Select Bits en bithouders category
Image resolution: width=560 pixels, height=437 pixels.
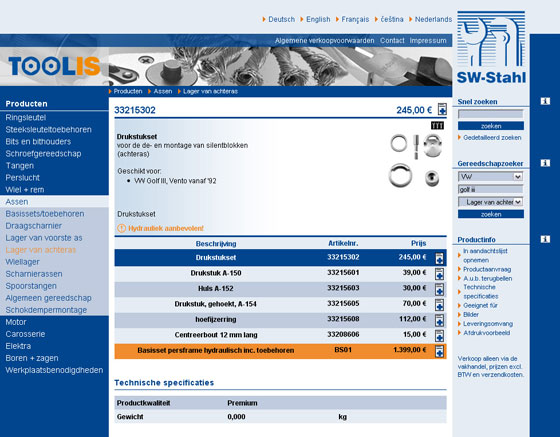38,142
